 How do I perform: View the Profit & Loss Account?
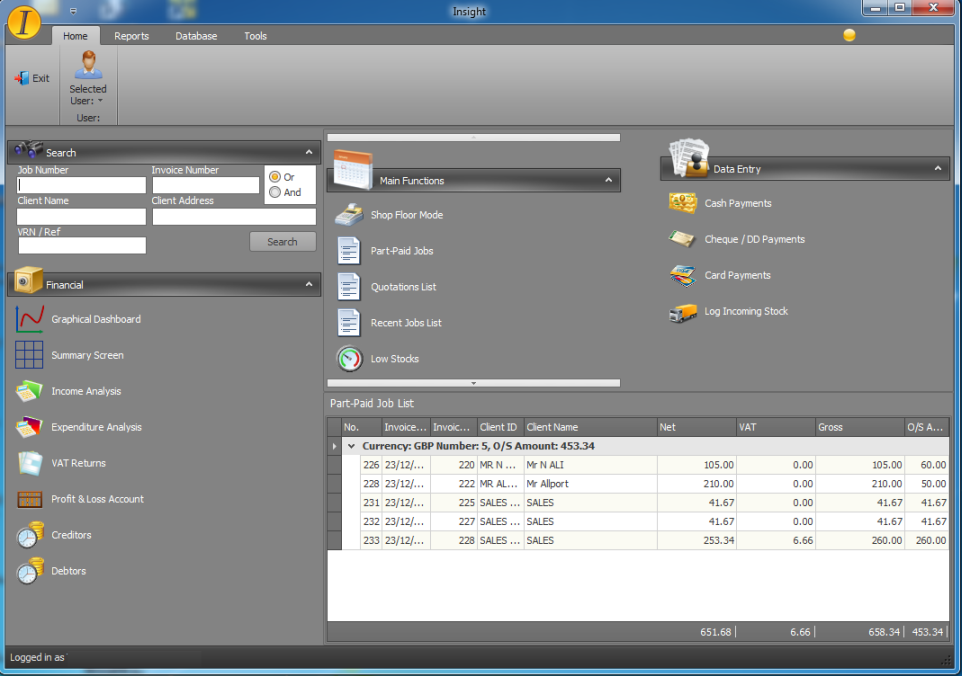point(97,499)
